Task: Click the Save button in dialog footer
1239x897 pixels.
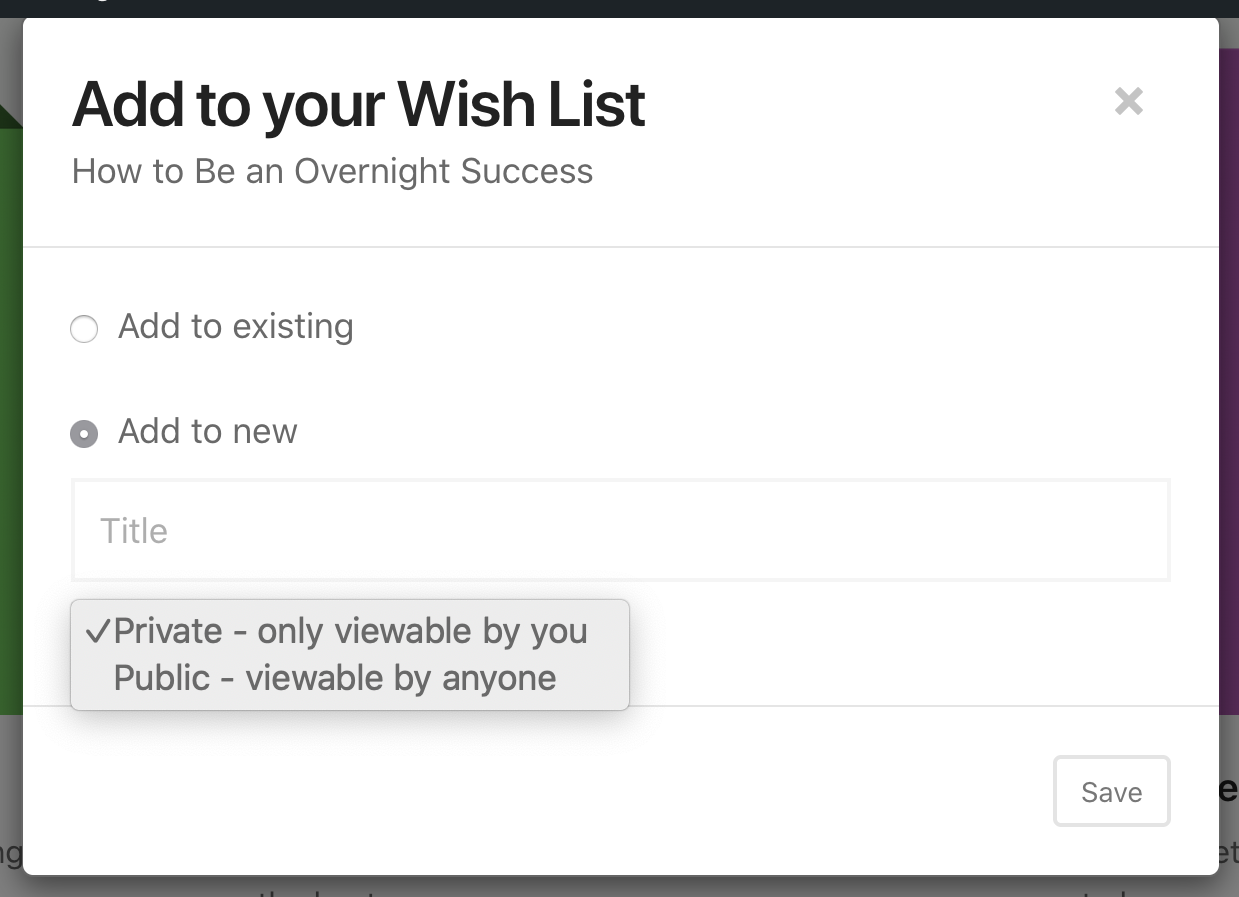Action: [1111, 791]
